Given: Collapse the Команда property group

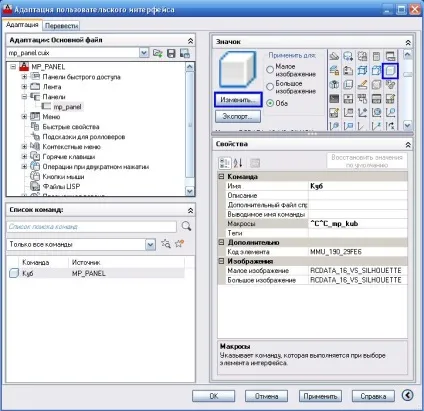Looking at the screenshot, I should pos(221,177).
